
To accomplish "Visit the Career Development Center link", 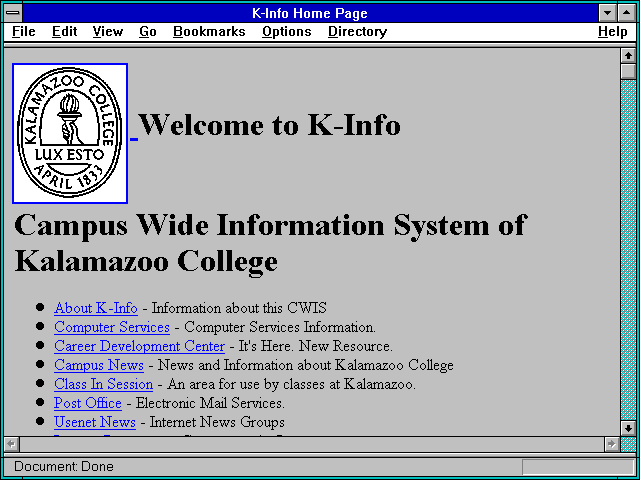I will coord(139,346).
